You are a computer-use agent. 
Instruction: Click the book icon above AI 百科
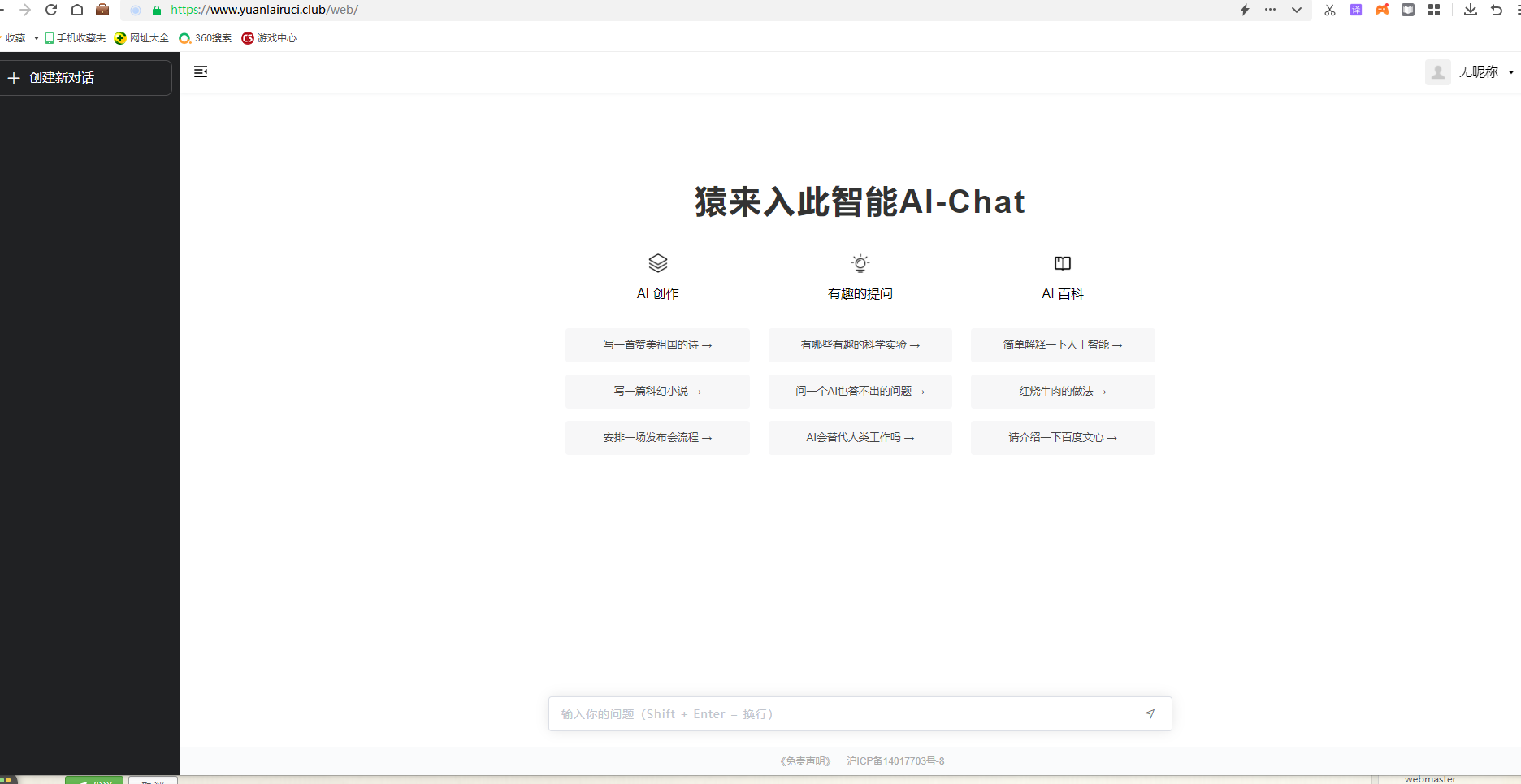pyautogui.click(x=1062, y=263)
